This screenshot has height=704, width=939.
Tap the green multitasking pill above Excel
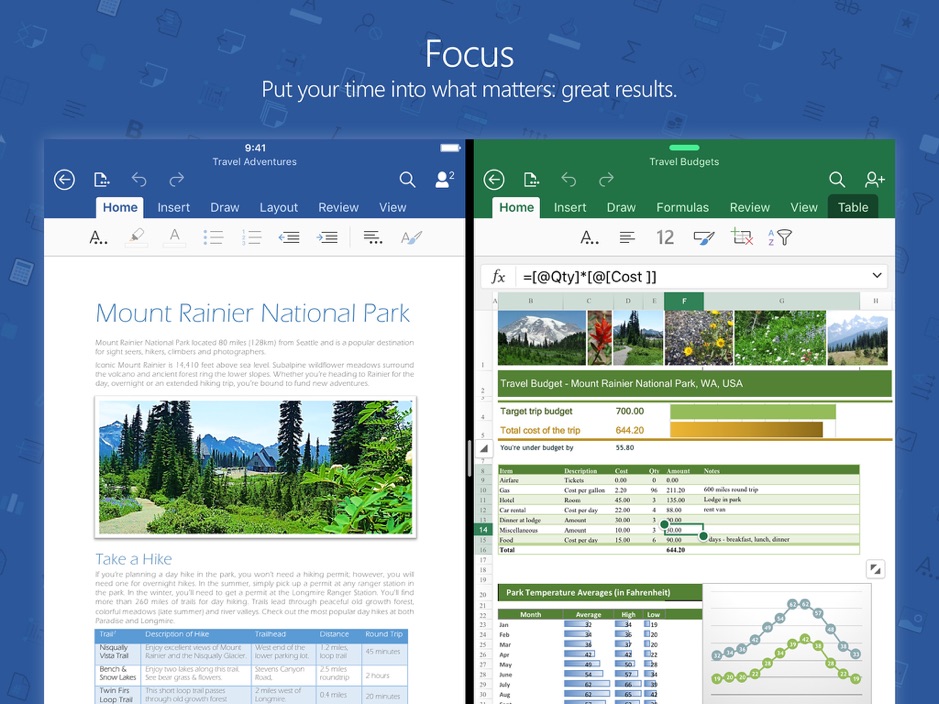(684, 147)
